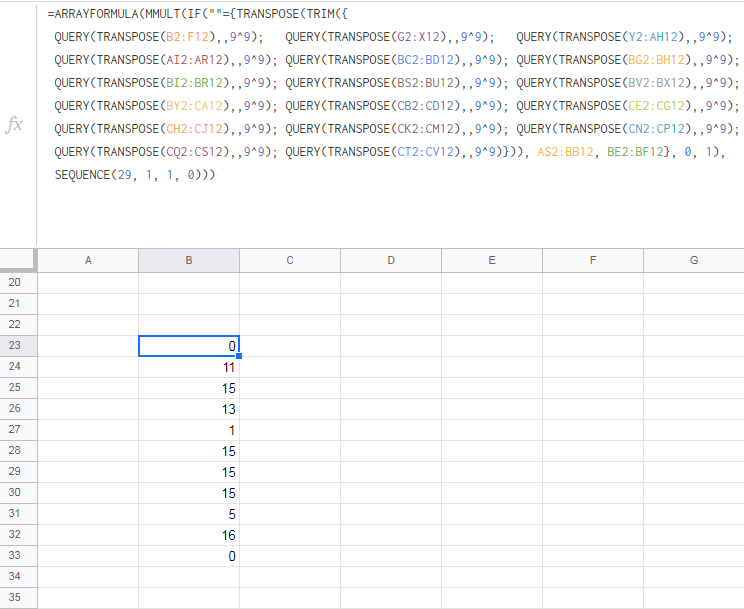The height and width of the screenshot is (609, 744).
Task: Click the CB2:CD12 range in formula
Action: point(426,105)
